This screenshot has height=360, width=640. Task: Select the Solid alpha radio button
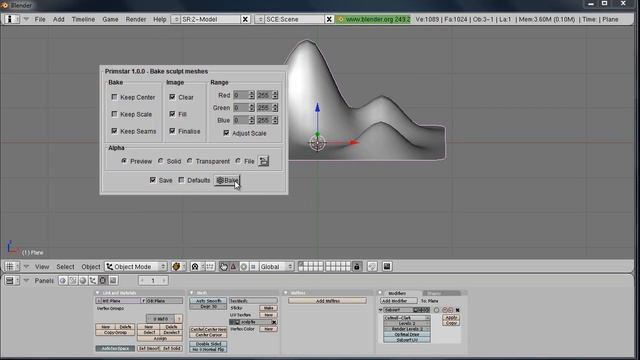pos(161,161)
